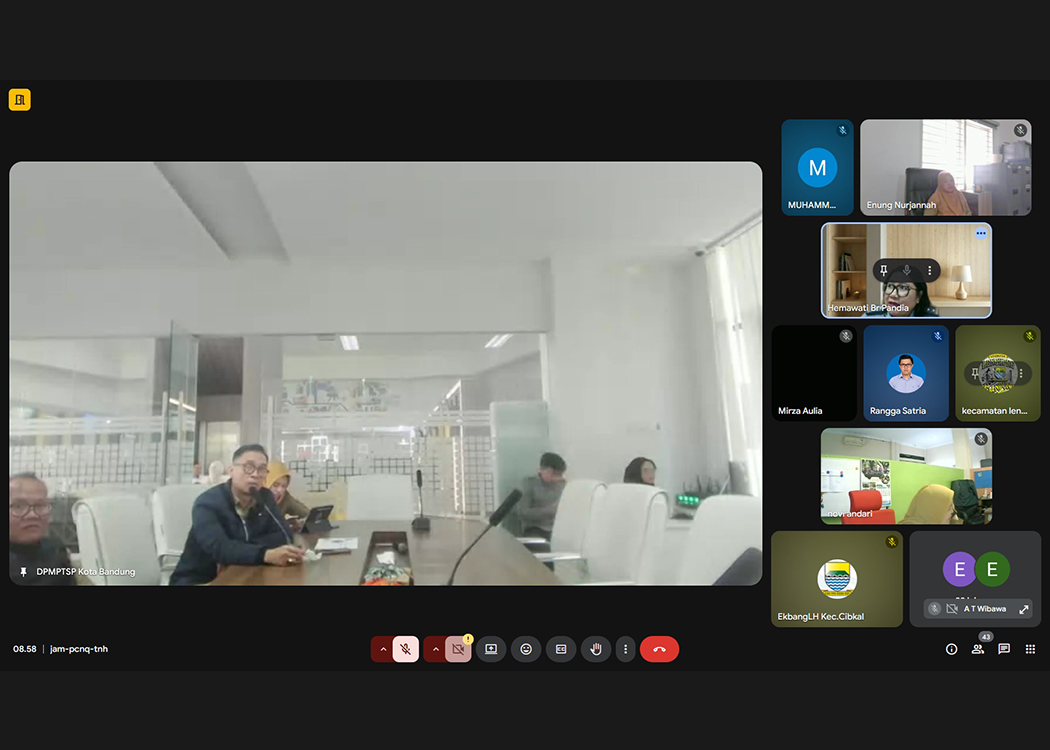The height and width of the screenshot is (750, 1050).
Task: Open the chat with everyone panel
Action: (x=1004, y=649)
